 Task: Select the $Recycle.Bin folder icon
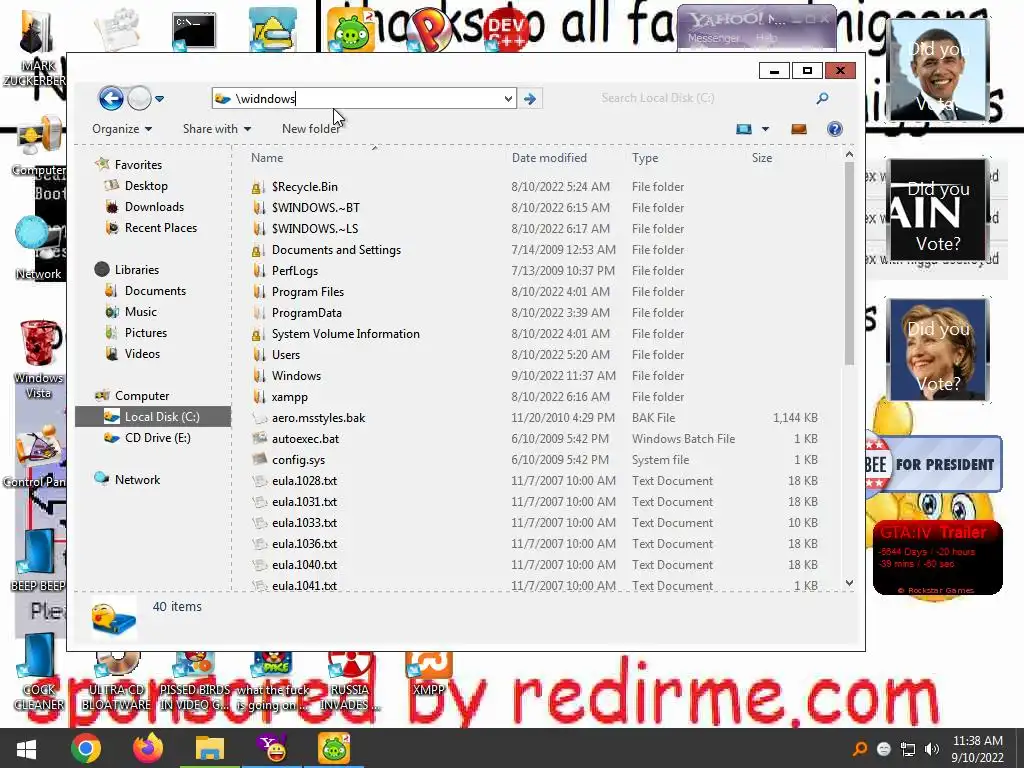[x=259, y=187]
